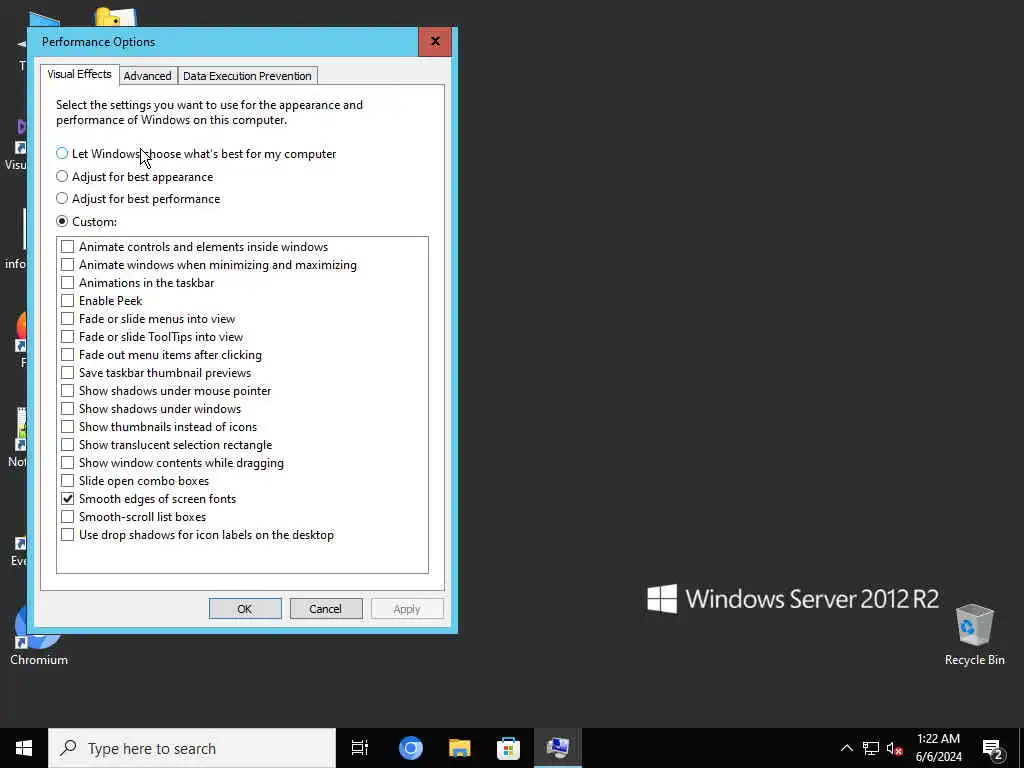Screen dimensions: 1024x768
Task: Check Slide open combo boxes
Action: [x=67, y=481]
